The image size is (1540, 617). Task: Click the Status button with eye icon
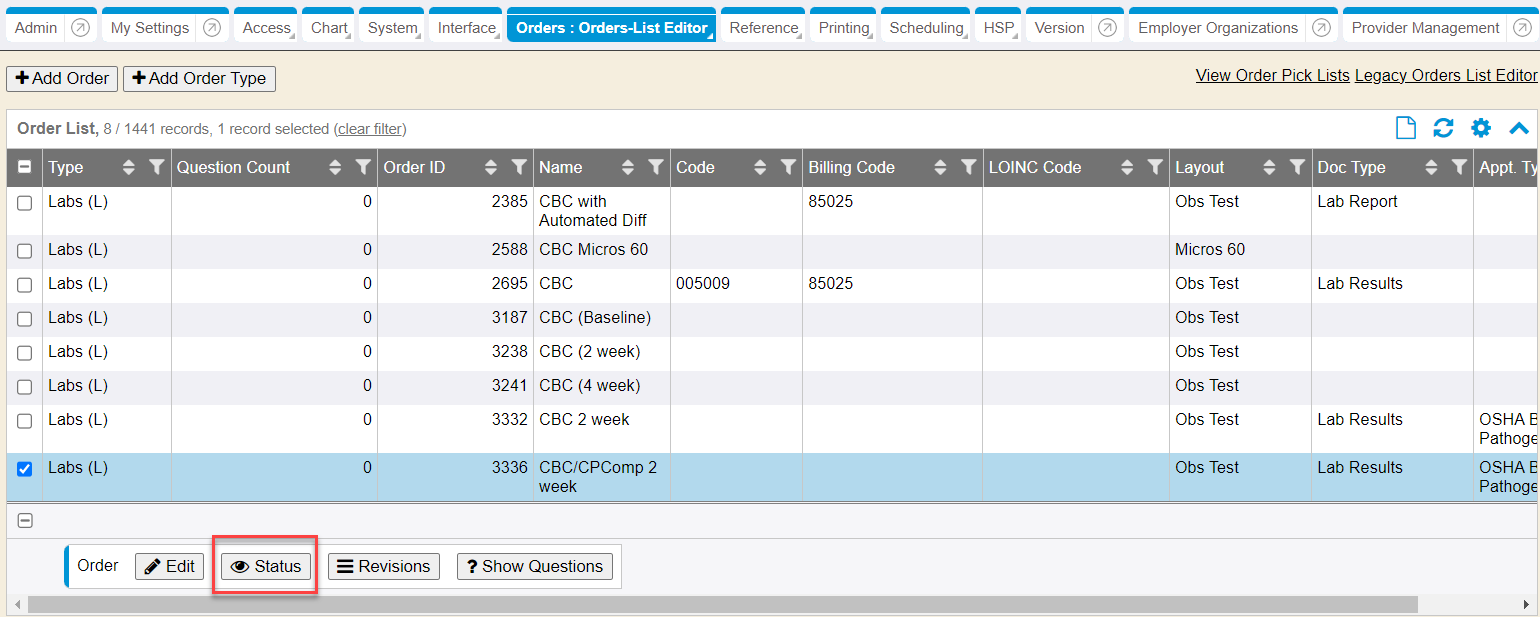point(266,566)
